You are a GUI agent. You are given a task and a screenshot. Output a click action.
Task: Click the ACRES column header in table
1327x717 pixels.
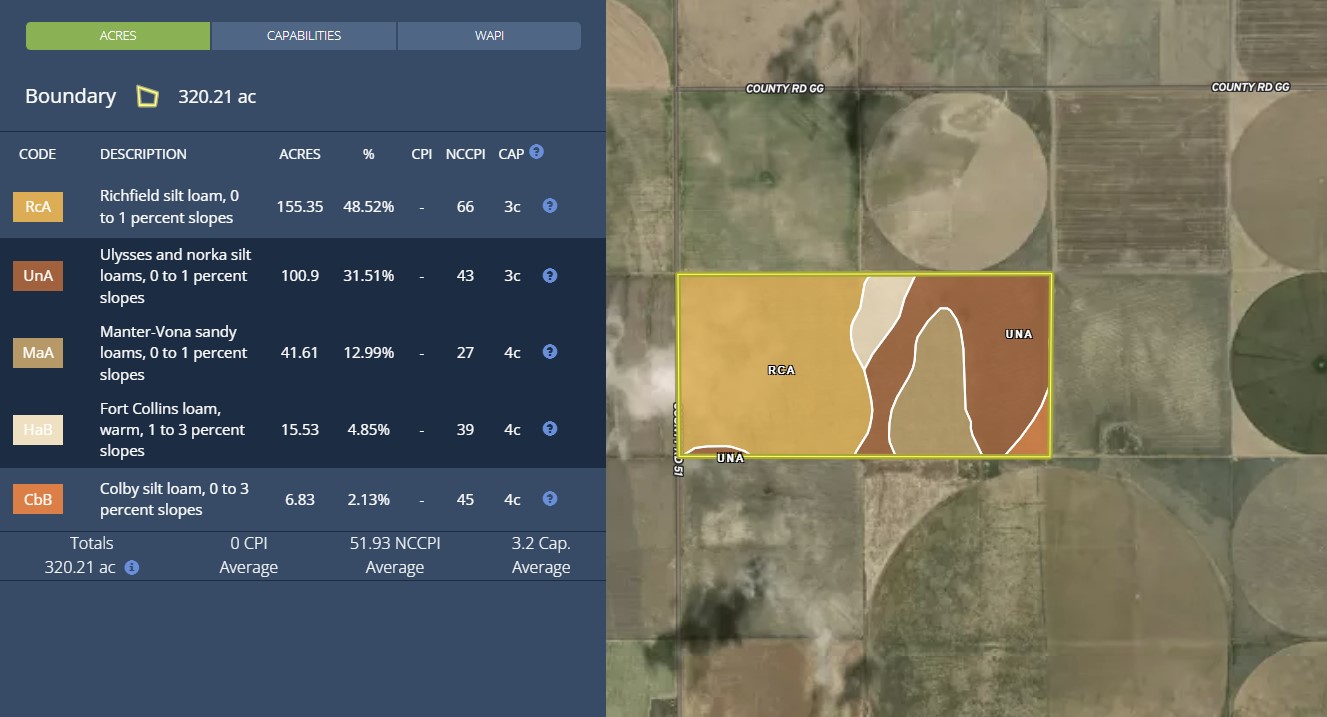[299, 154]
